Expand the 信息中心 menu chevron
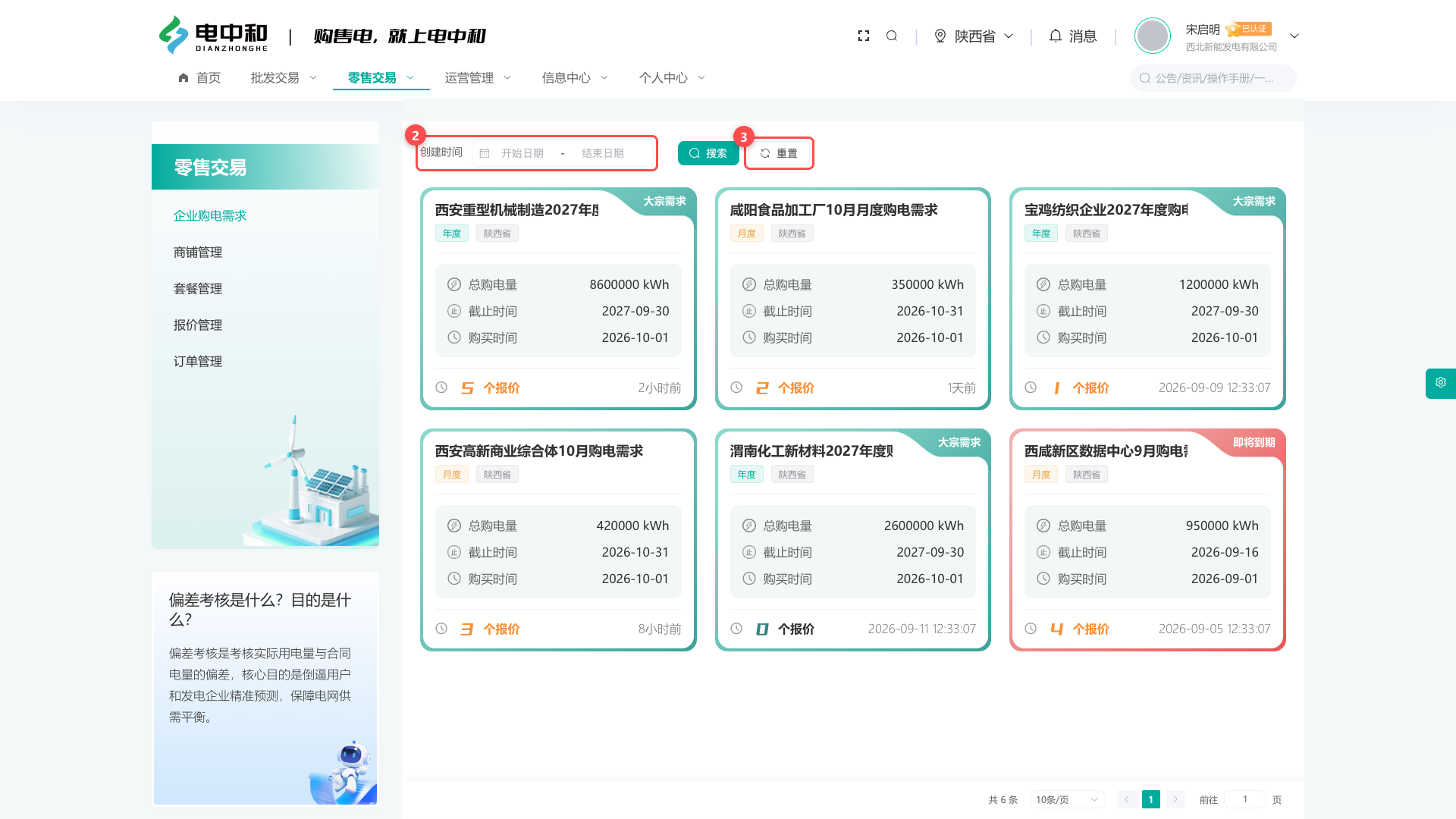Image resolution: width=1456 pixels, height=819 pixels. point(604,77)
